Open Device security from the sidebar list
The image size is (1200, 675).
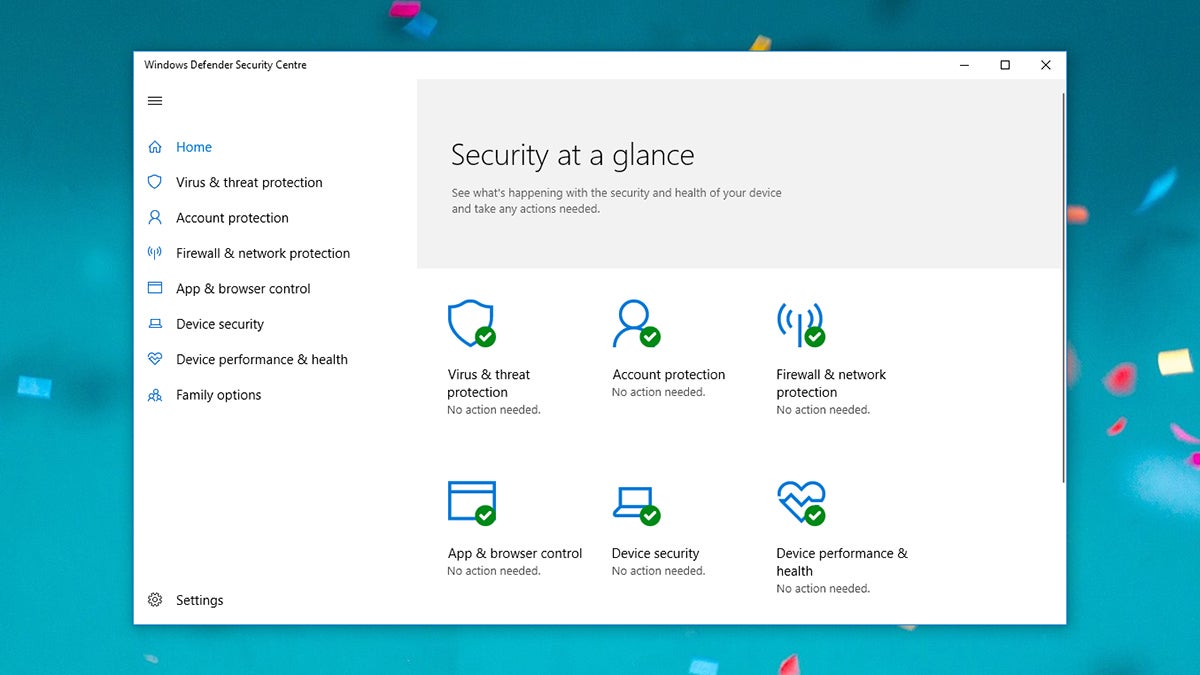point(220,324)
